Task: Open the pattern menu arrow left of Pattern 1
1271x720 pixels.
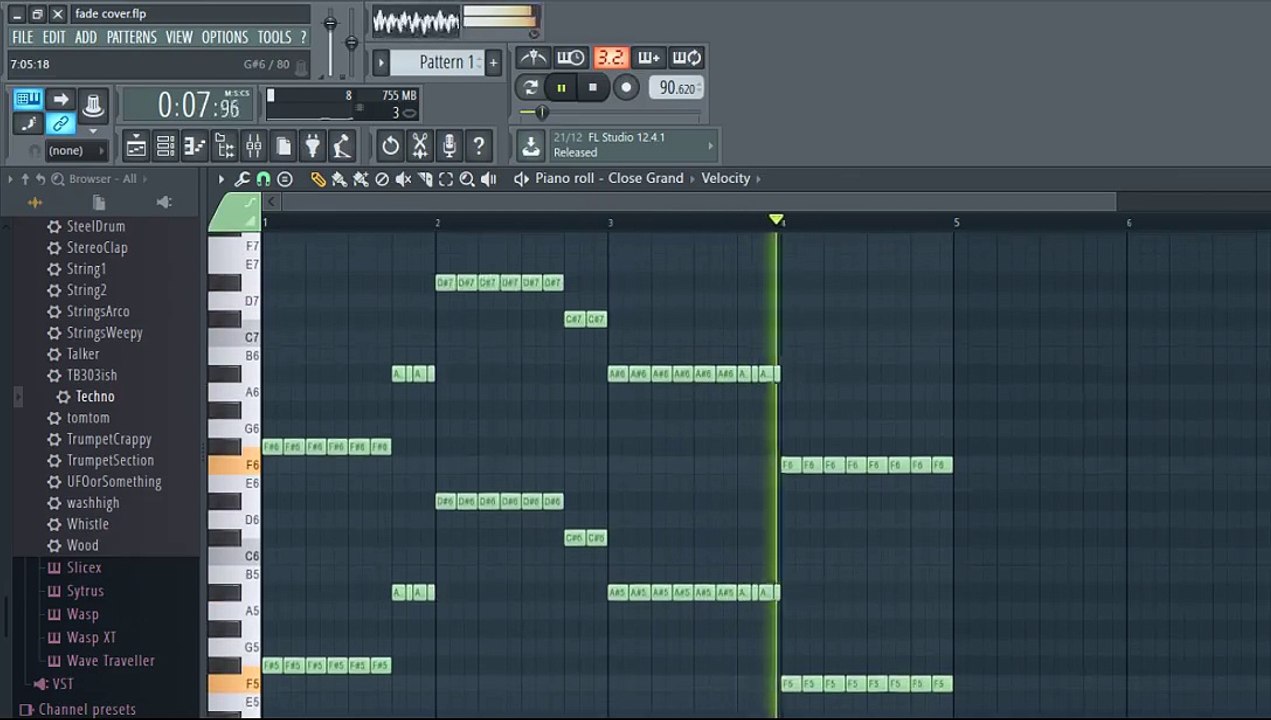Action: pyautogui.click(x=380, y=62)
